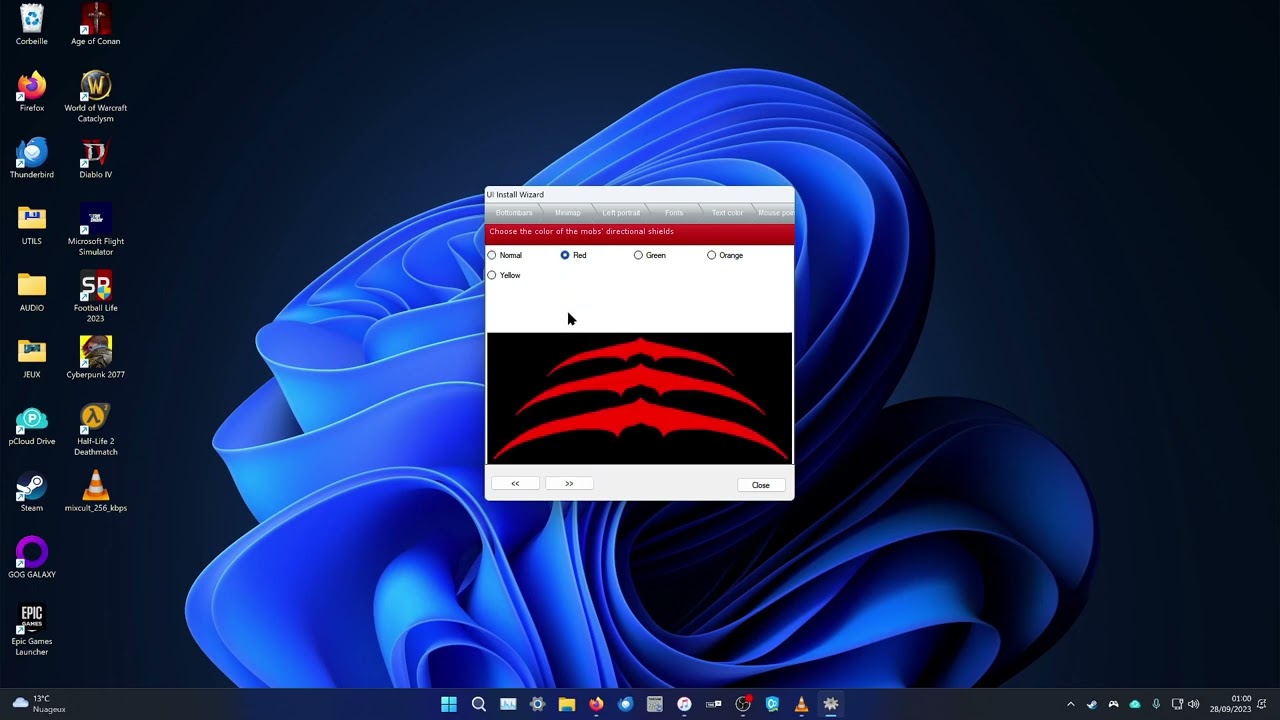This screenshot has width=1280, height=720.
Task: Open the Left portrait wizard step
Action: (621, 213)
